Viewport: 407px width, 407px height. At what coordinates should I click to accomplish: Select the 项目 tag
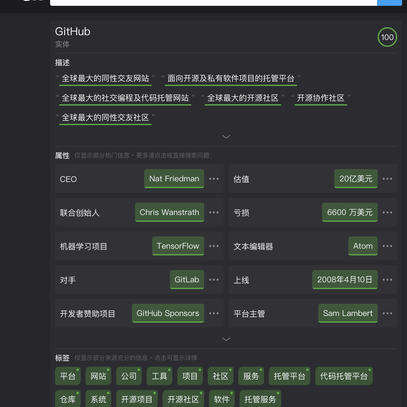[190, 376]
